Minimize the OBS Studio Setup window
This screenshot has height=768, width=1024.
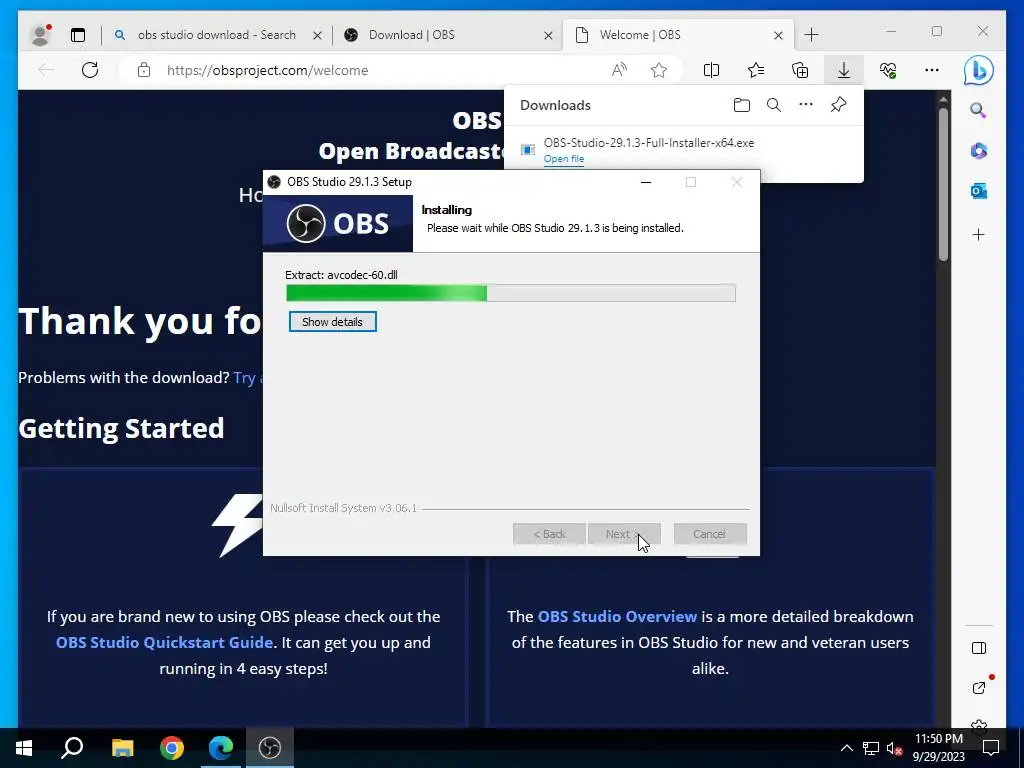coord(646,182)
